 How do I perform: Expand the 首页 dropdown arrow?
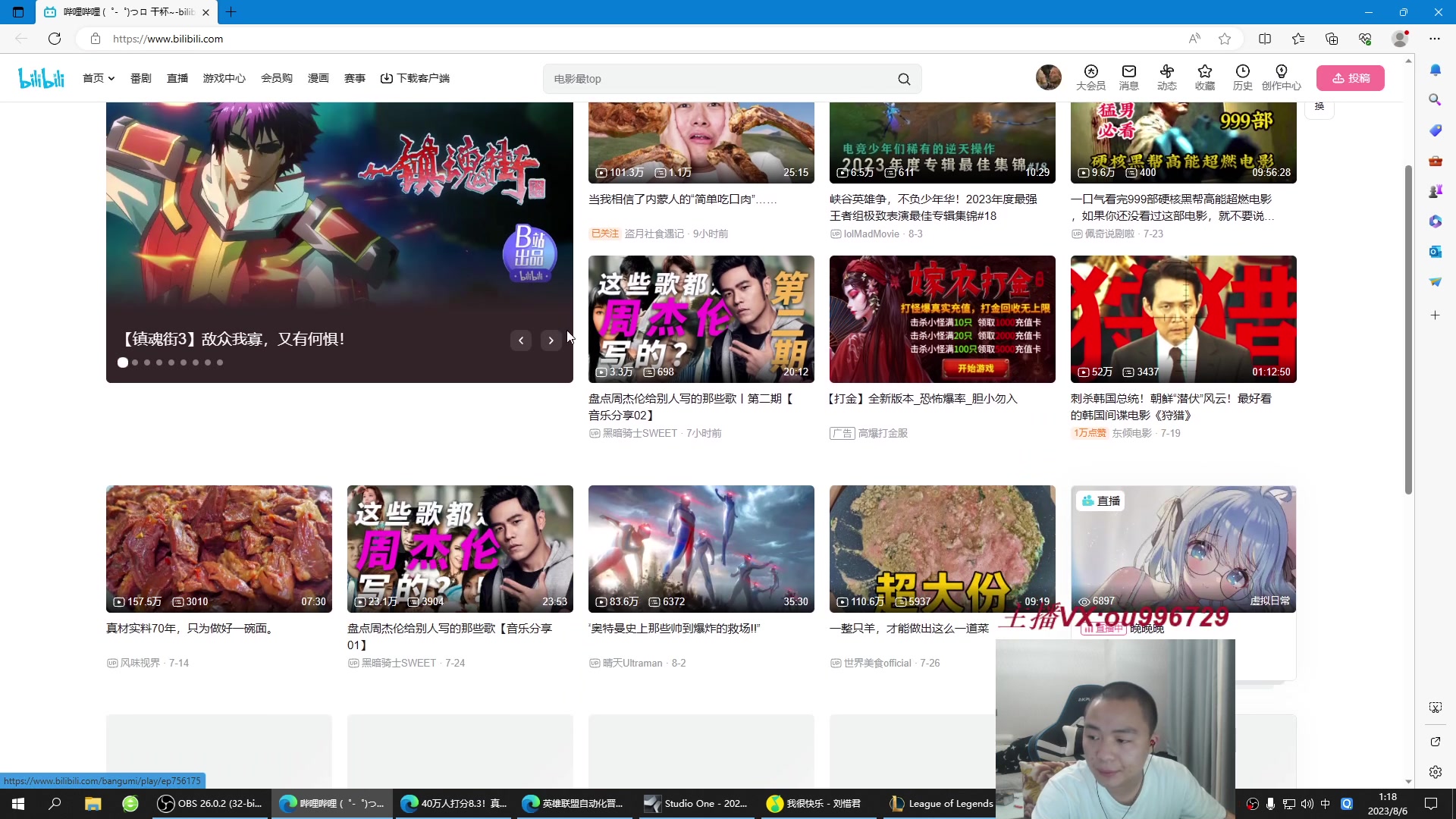(x=111, y=79)
